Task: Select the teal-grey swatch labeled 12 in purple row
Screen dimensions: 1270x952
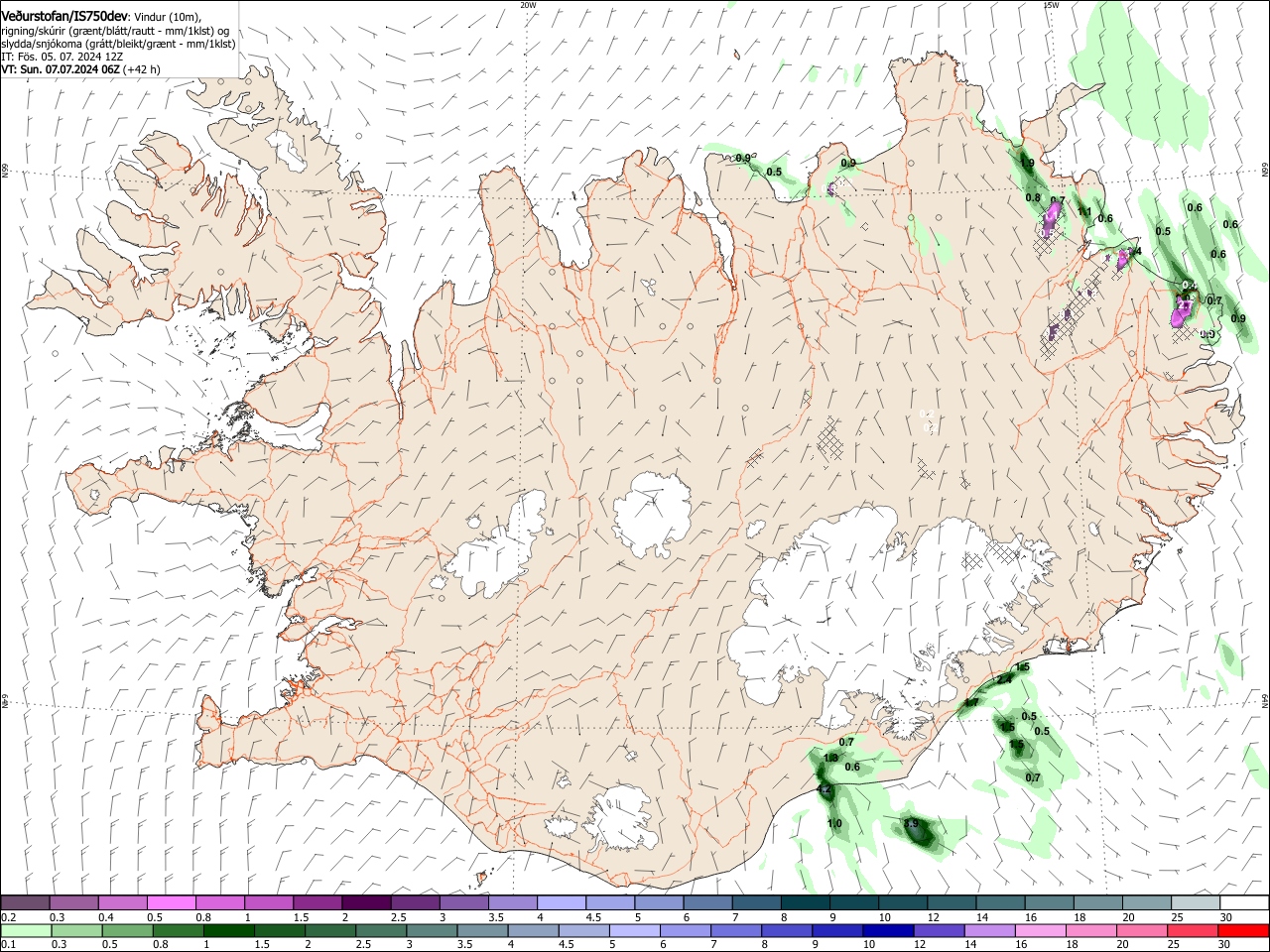Action: tap(952, 902)
